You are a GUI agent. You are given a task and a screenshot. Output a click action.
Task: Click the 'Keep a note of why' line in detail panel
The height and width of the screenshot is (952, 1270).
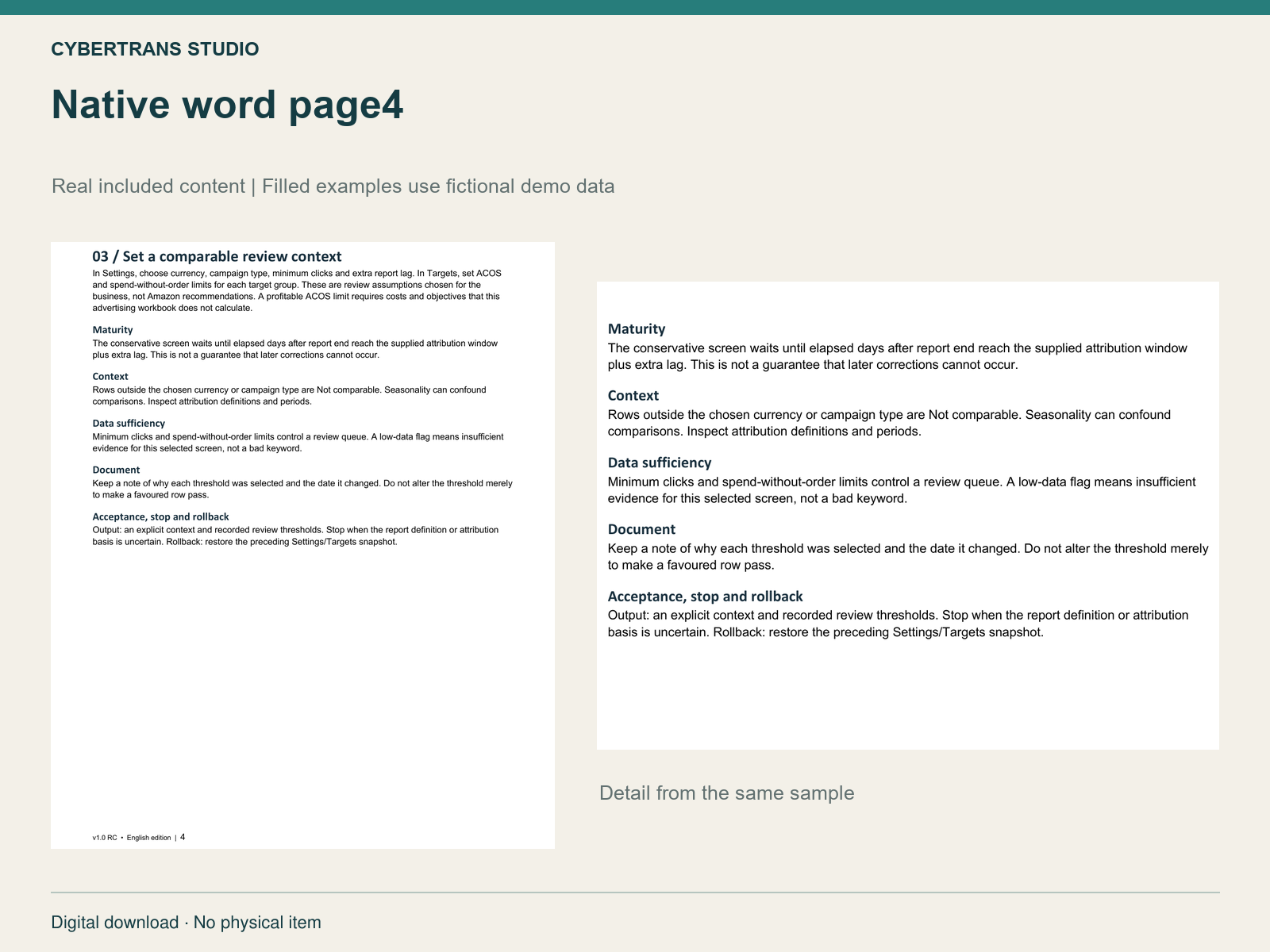coord(908,549)
